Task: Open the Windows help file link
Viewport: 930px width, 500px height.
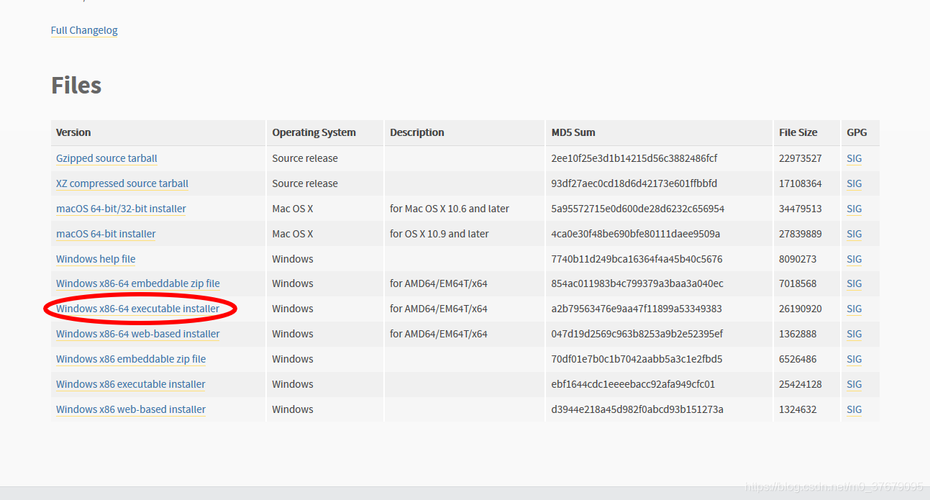Action: click(x=95, y=259)
